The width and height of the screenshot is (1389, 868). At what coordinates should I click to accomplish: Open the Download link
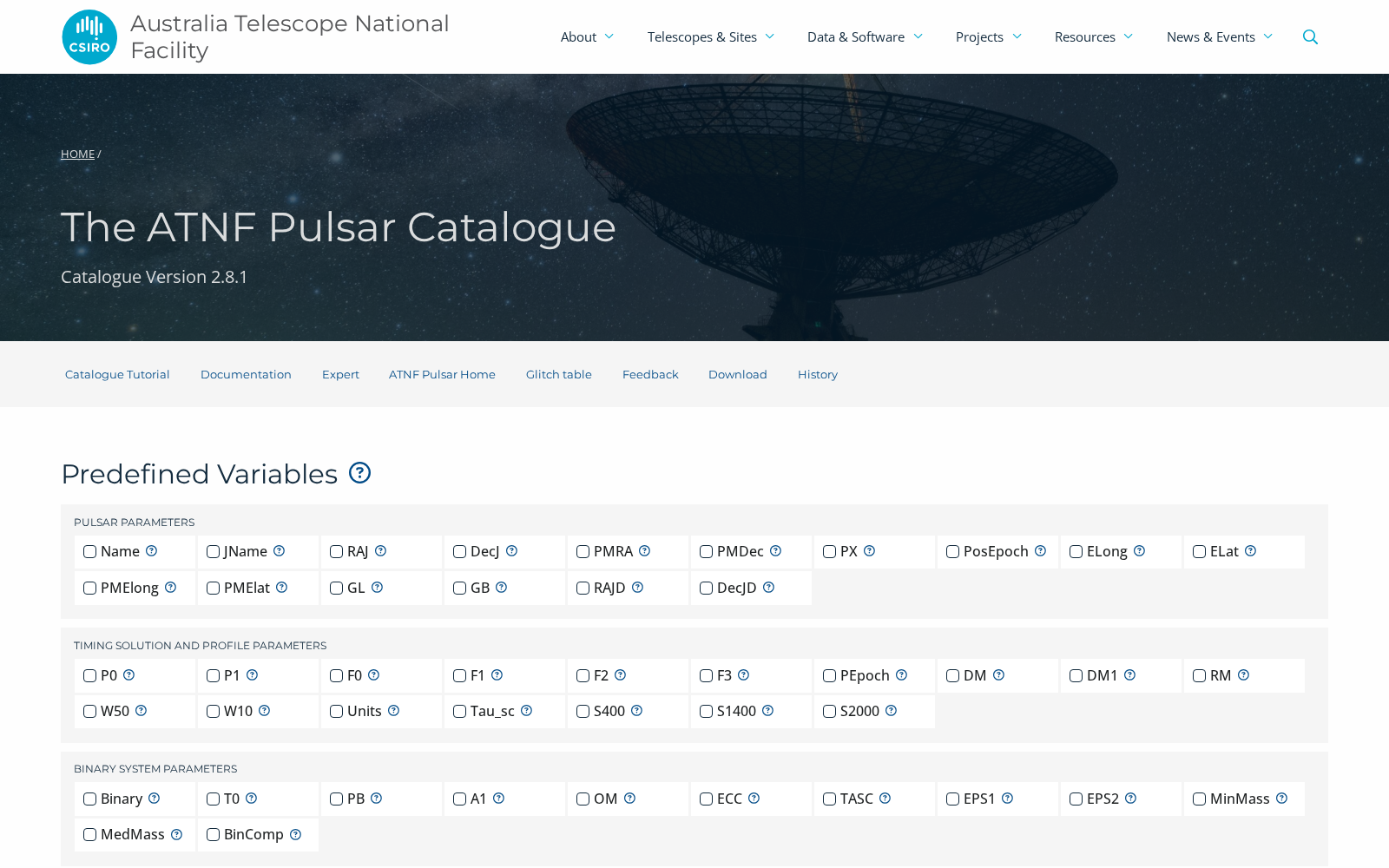738,374
